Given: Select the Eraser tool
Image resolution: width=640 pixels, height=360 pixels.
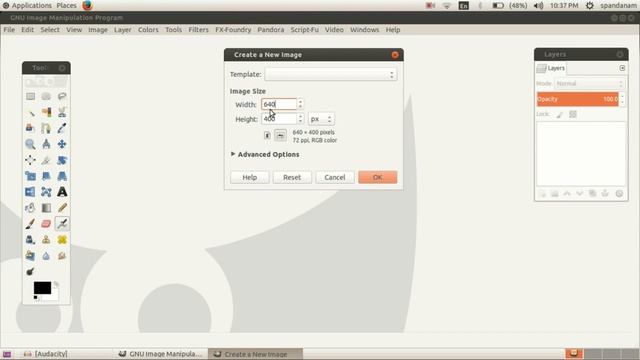Looking at the screenshot, I should click(46, 224).
